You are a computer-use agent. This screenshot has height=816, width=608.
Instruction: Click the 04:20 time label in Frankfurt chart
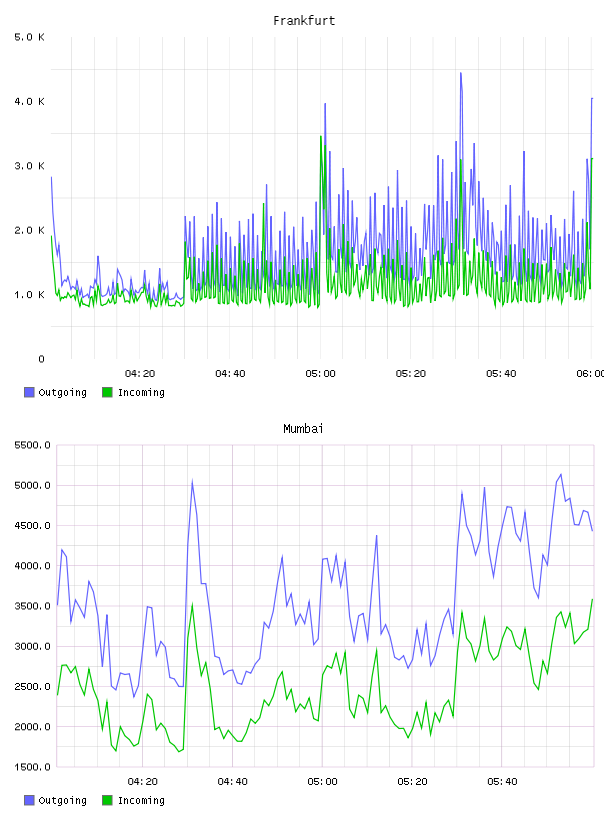point(140,374)
